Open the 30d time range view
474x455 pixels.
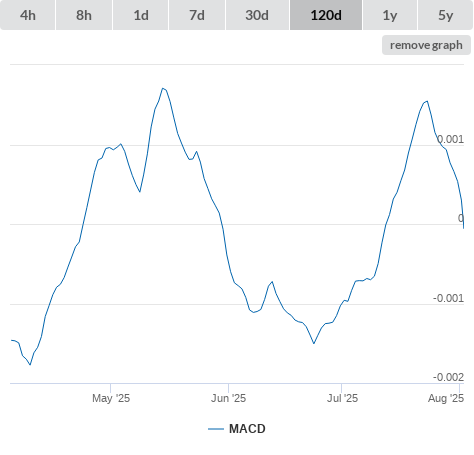click(x=257, y=15)
